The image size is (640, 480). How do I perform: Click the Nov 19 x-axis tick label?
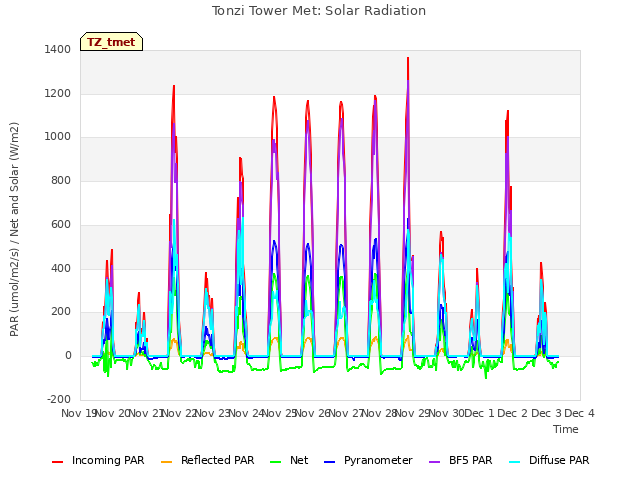pyautogui.click(x=78, y=413)
